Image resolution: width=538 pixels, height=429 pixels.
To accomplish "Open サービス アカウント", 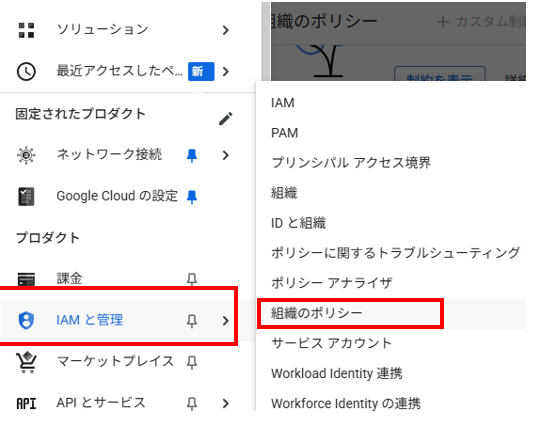I will pyautogui.click(x=331, y=343).
